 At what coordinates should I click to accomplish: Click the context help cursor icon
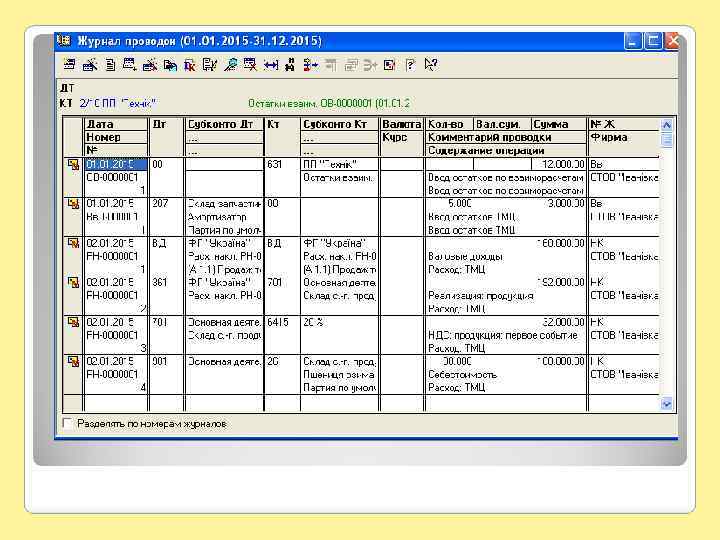[431, 65]
